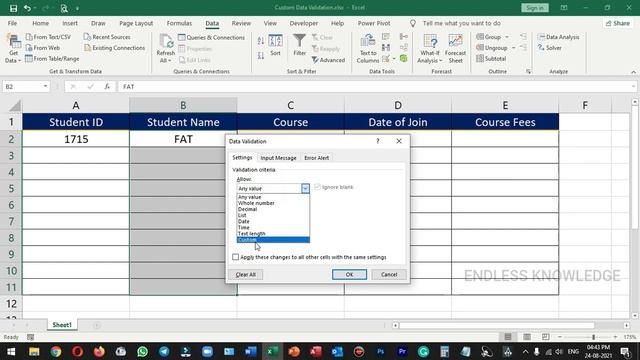Click the Refresh All icon
This screenshot has height=360, width=640.
click(166, 48)
